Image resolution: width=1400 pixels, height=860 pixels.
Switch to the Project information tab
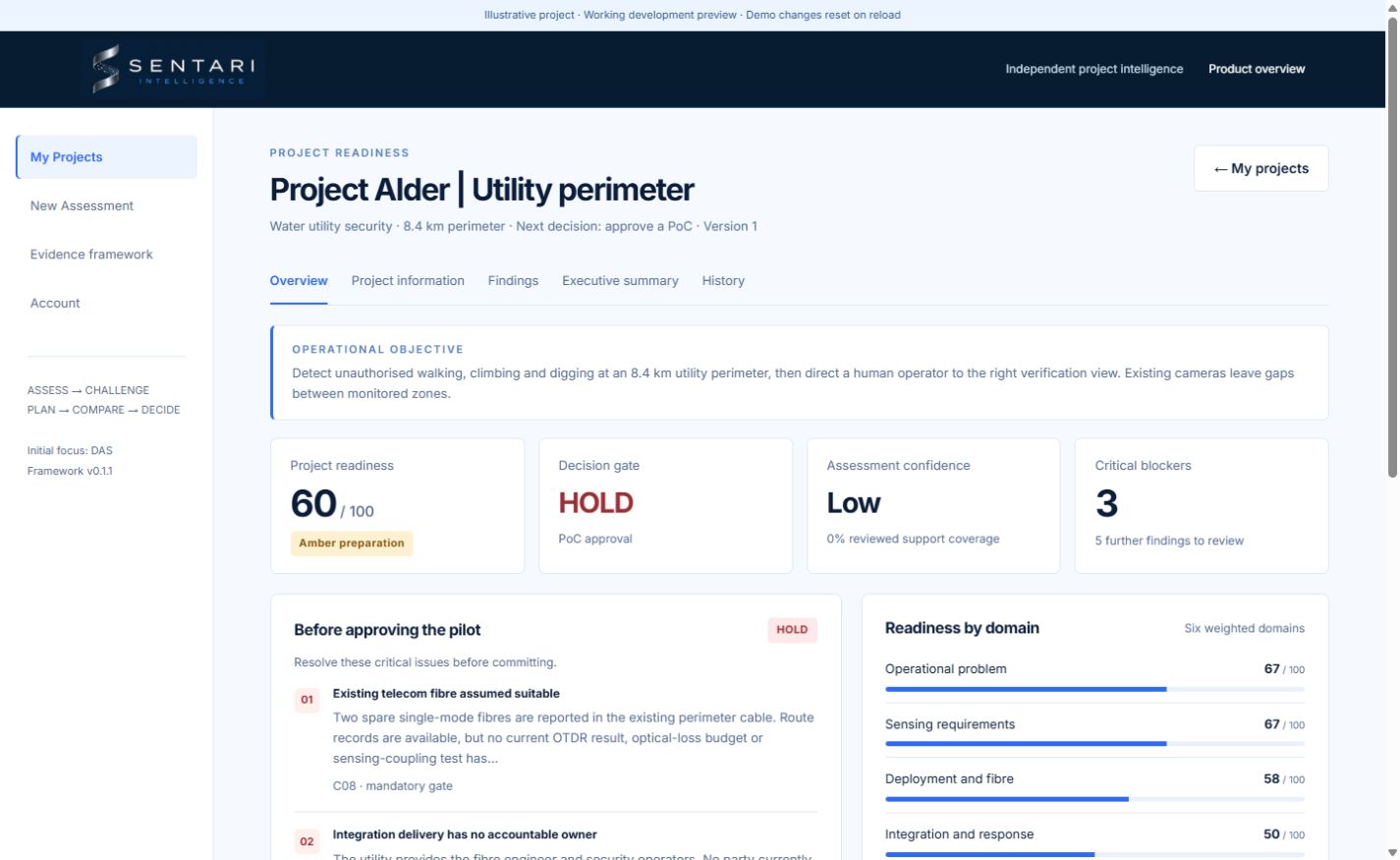pos(408,281)
